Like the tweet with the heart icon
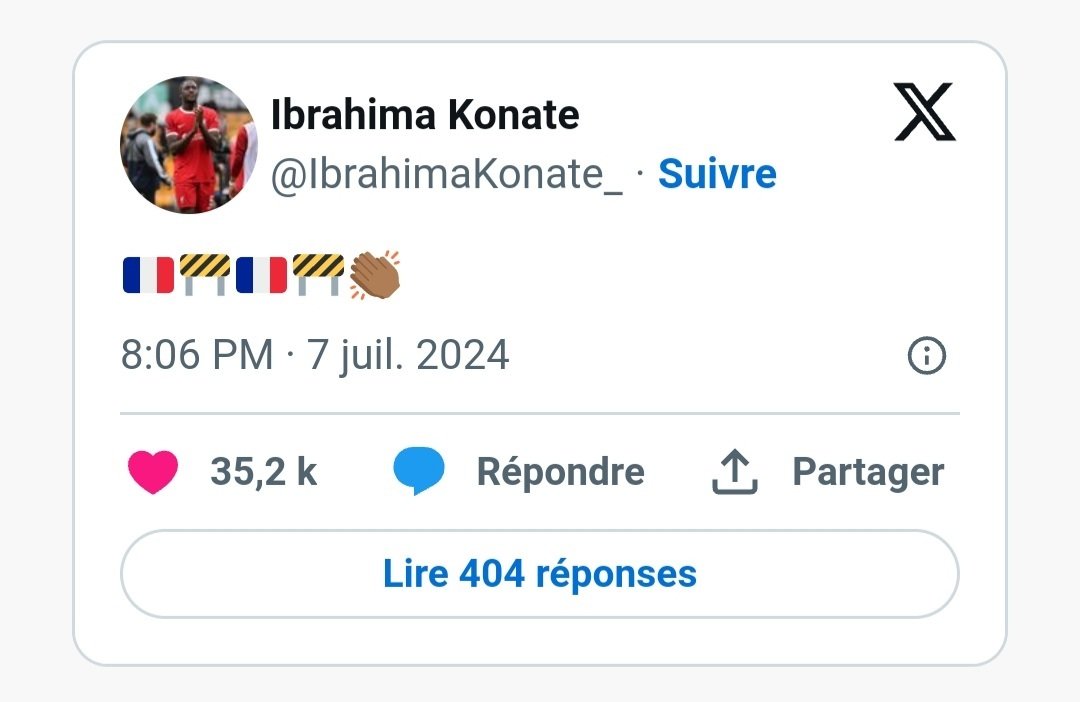1080x702 pixels. coord(153,472)
